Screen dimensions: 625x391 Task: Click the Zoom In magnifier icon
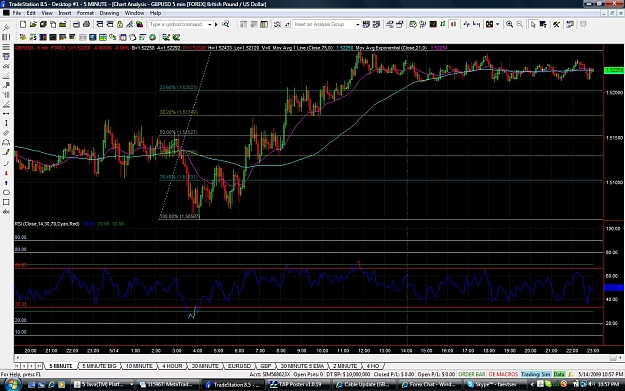point(509,24)
